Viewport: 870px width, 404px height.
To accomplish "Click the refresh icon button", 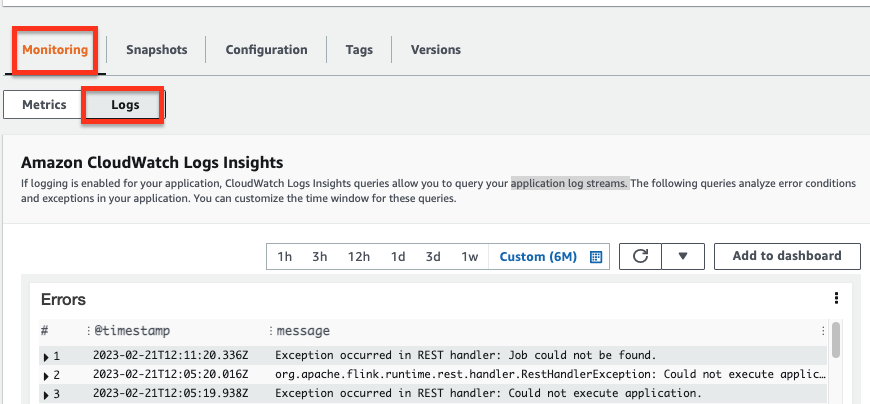I will click(x=641, y=256).
